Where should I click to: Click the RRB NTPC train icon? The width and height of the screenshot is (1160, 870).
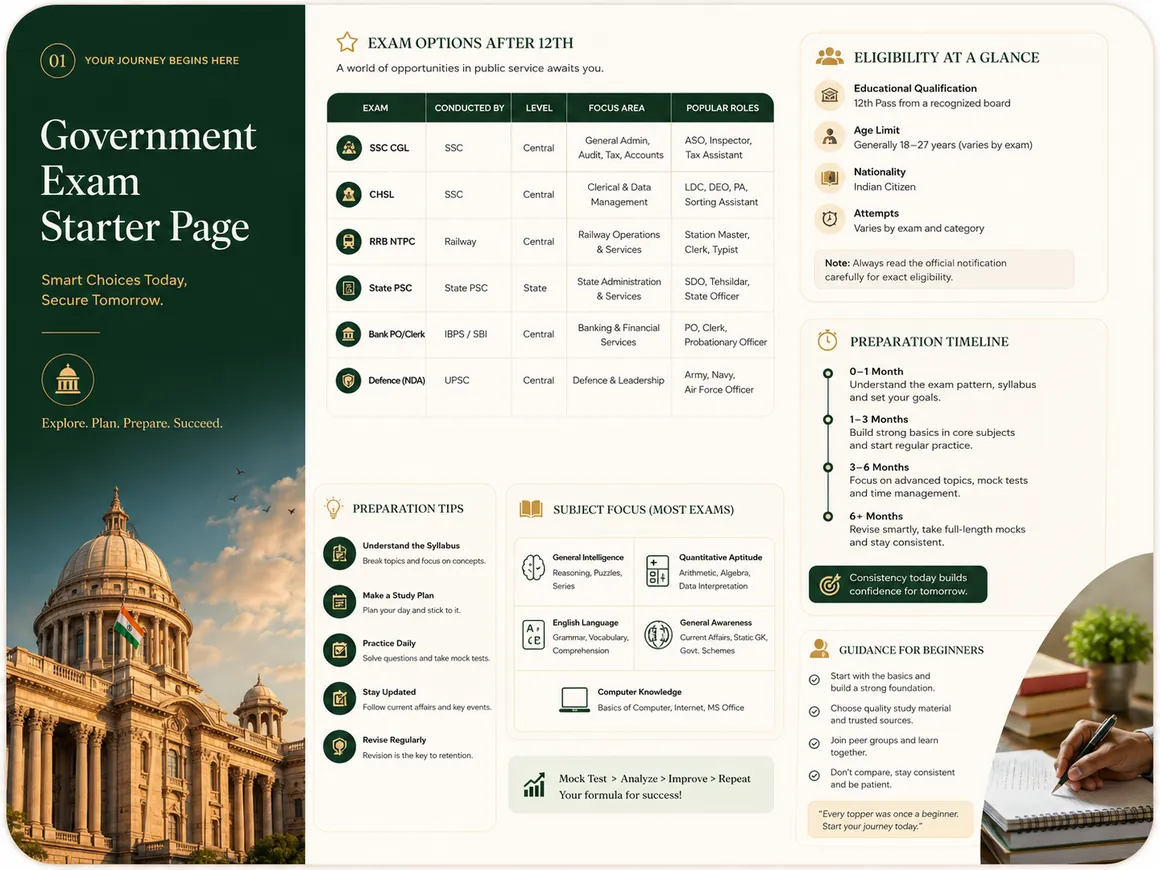[348, 241]
